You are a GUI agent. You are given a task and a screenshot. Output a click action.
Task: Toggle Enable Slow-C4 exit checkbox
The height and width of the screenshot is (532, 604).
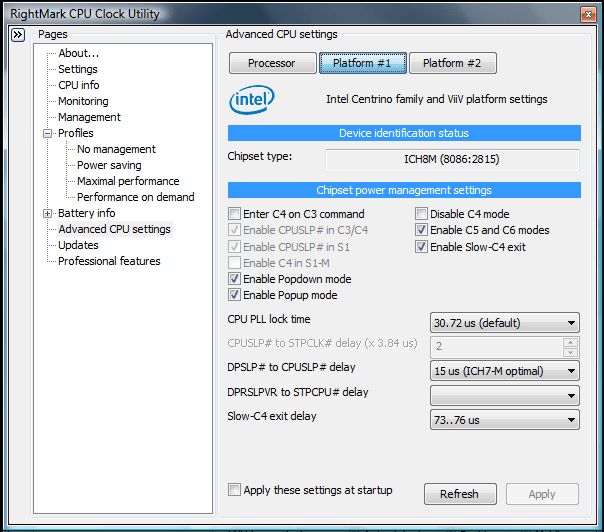coord(421,247)
